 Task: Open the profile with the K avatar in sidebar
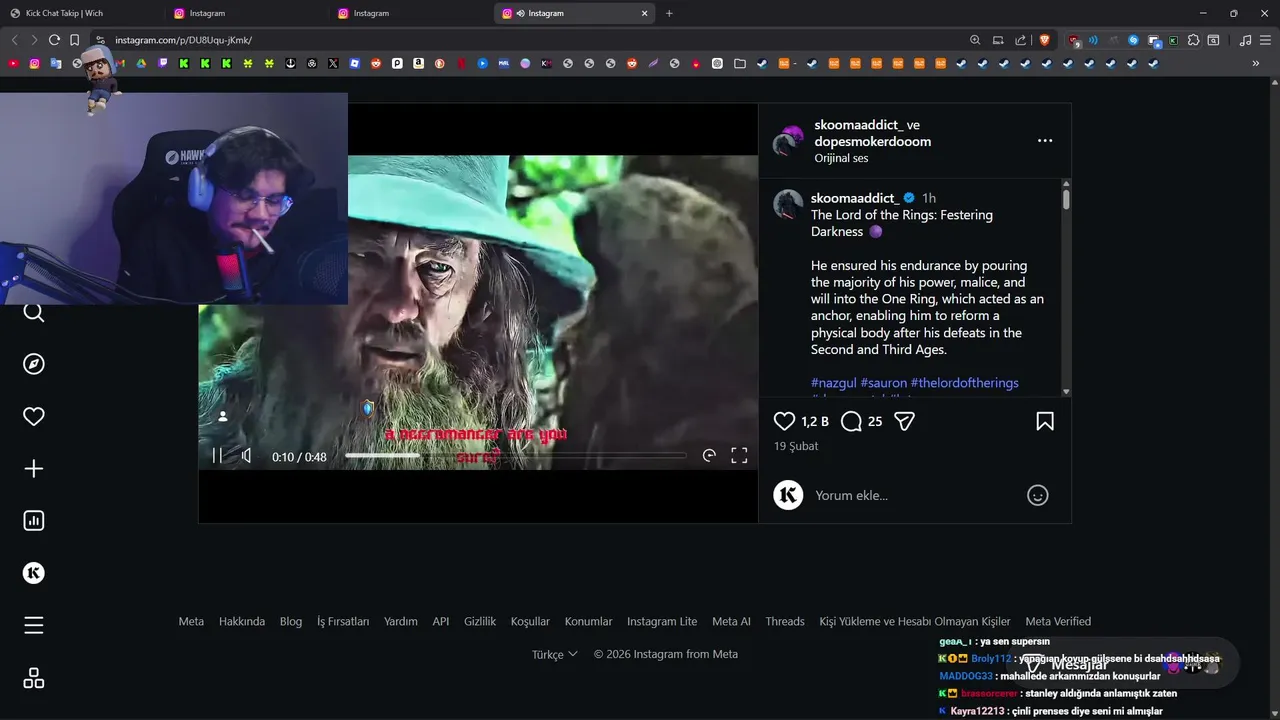(x=34, y=573)
